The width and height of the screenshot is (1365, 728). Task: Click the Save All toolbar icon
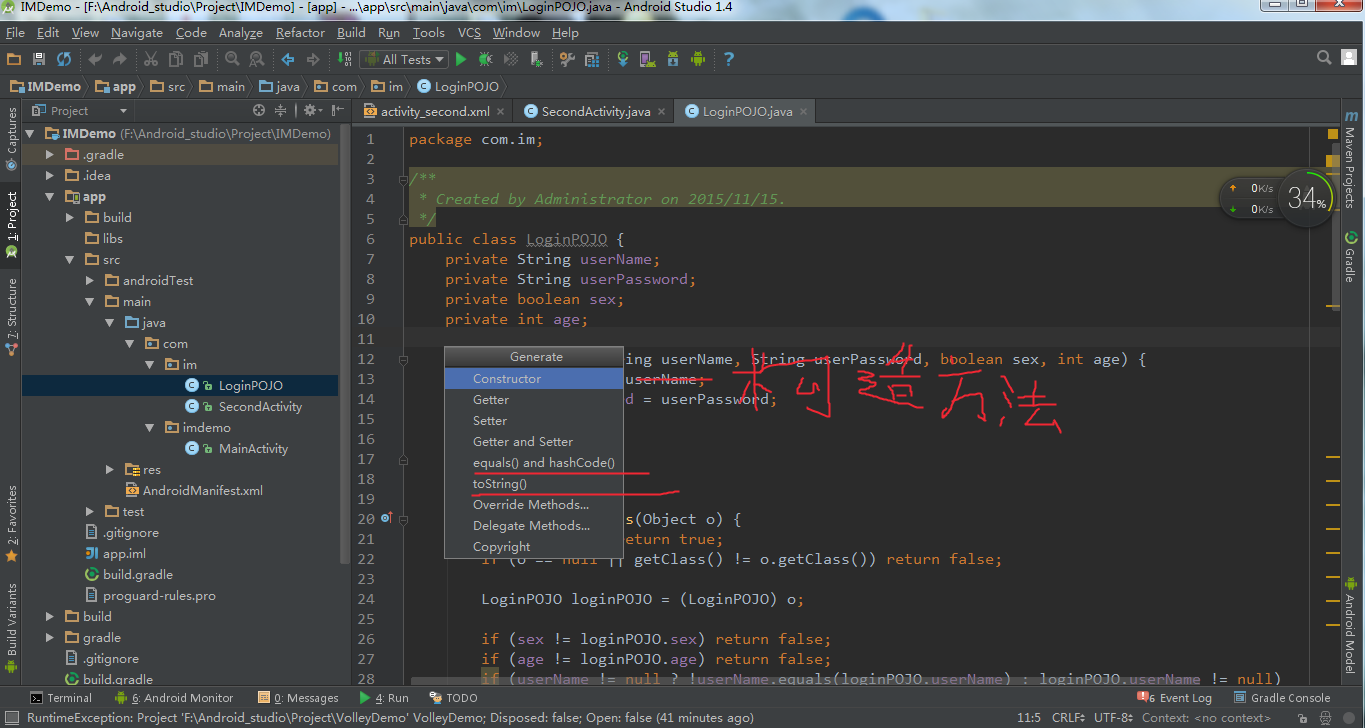[39, 60]
